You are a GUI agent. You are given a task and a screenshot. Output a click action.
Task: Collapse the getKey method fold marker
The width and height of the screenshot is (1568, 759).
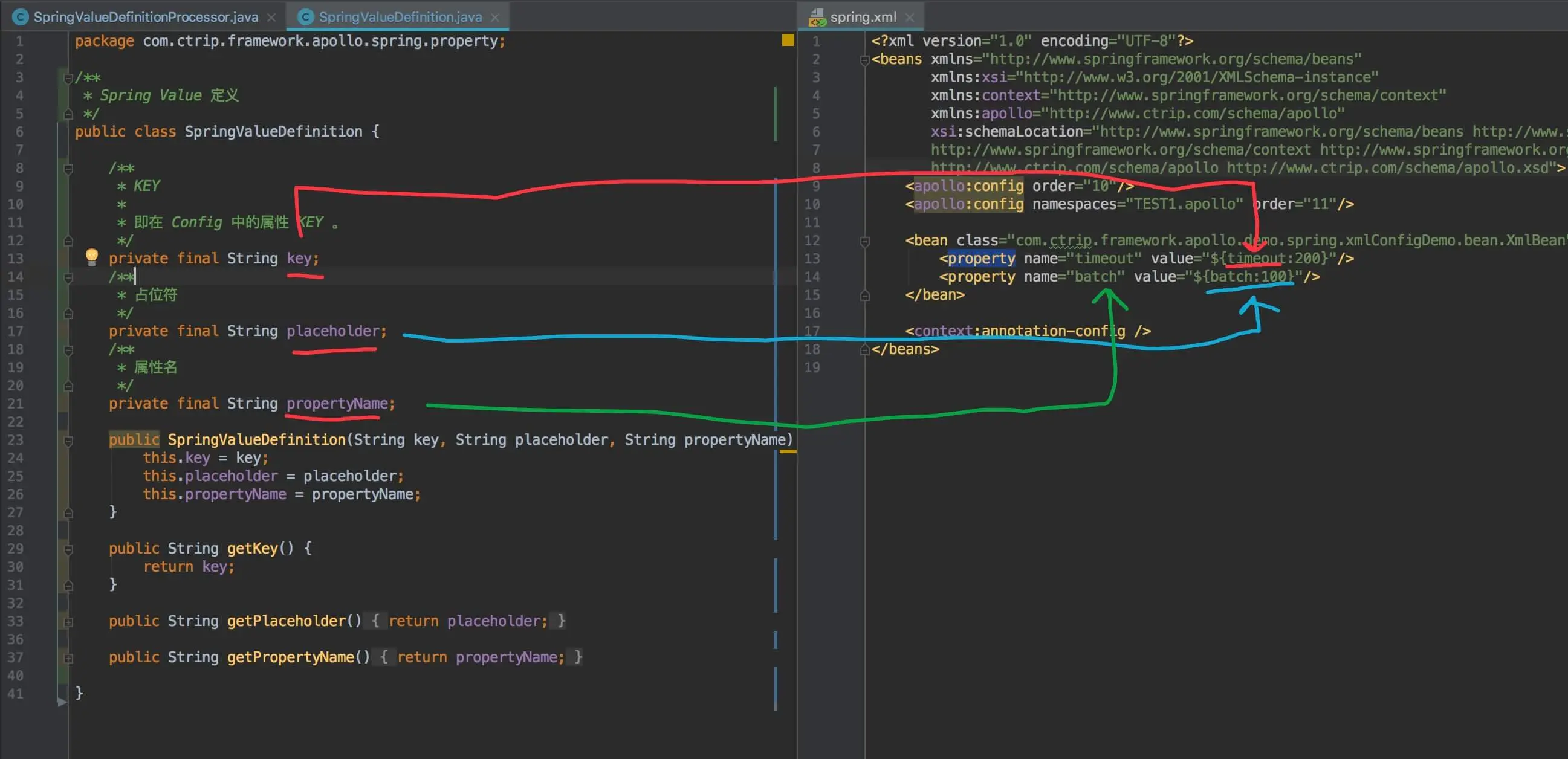[x=68, y=550]
